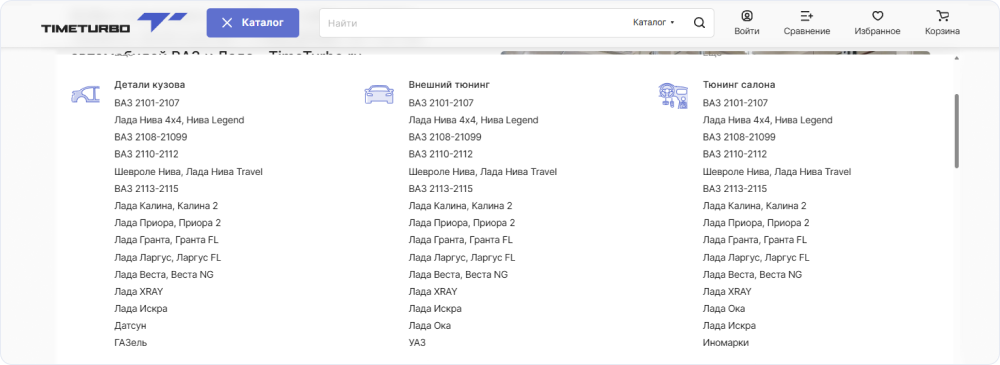Screen dimensions: 1000x365
Task: Select Лада Нива 4x4 under Тюнинг салона
Action: pyautogui.click(x=768, y=120)
